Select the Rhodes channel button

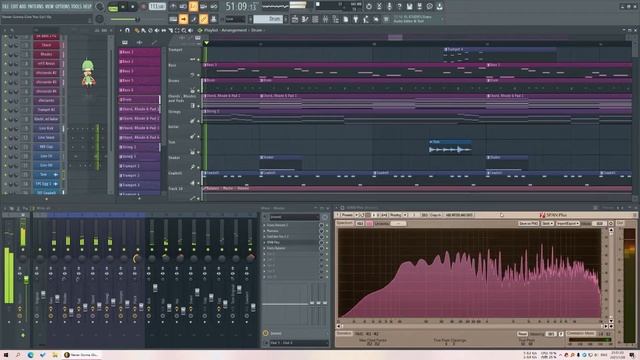(46, 54)
